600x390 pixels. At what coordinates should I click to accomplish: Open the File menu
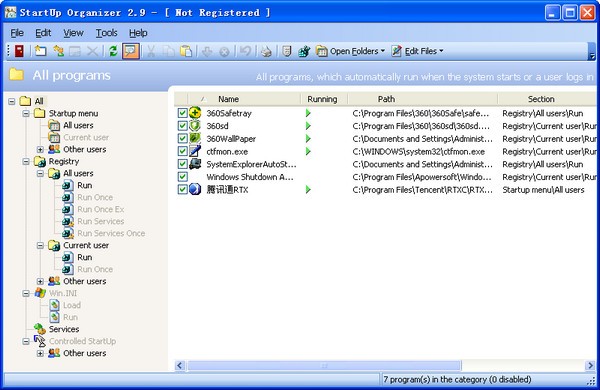click(17, 33)
